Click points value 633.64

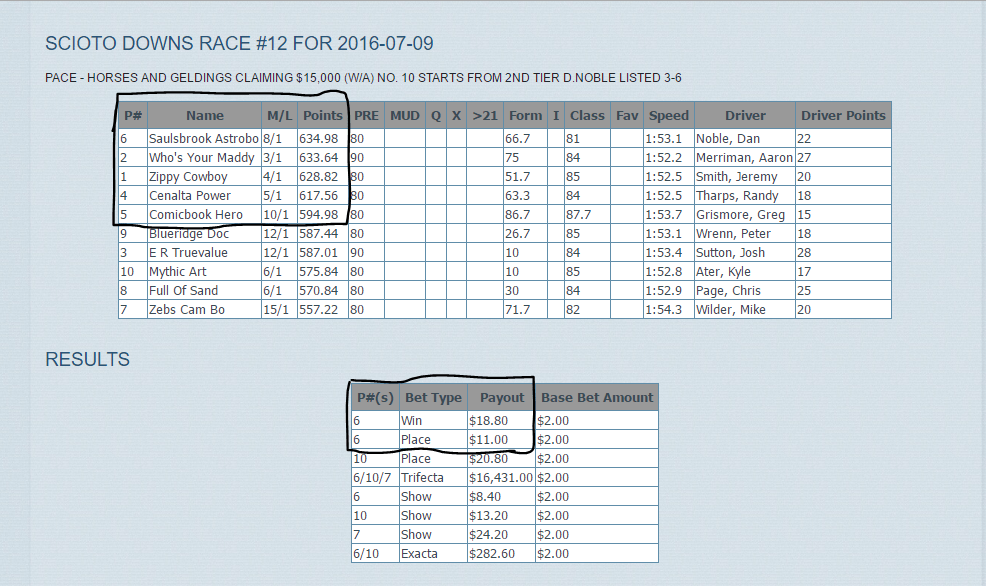click(x=319, y=157)
